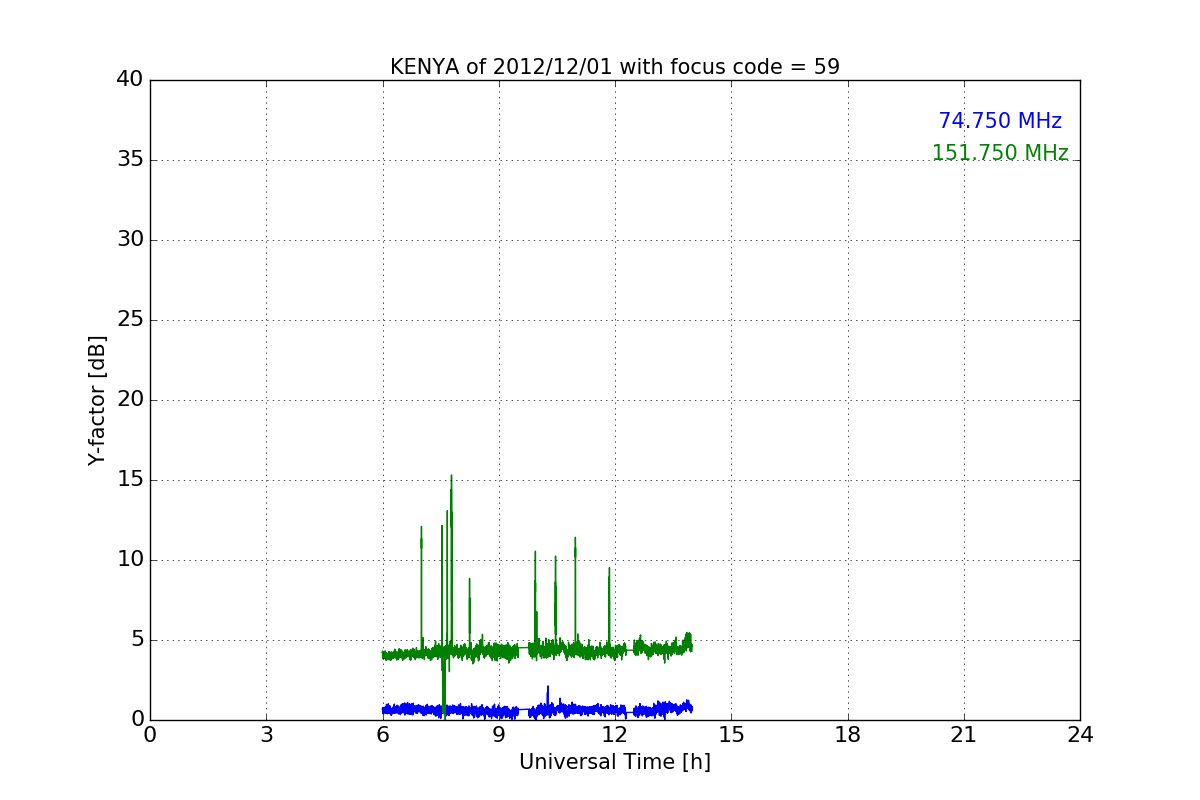Select the green 151.750 MHz legend label
The image size is (1200, 800).
click(x=1000, y=153)
